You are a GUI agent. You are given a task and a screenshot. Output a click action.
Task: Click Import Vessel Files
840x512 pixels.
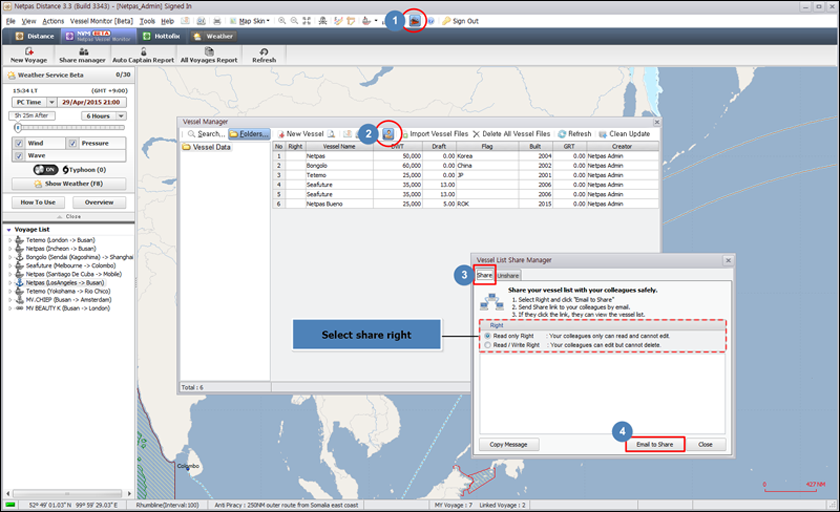(x=434, y=134)
